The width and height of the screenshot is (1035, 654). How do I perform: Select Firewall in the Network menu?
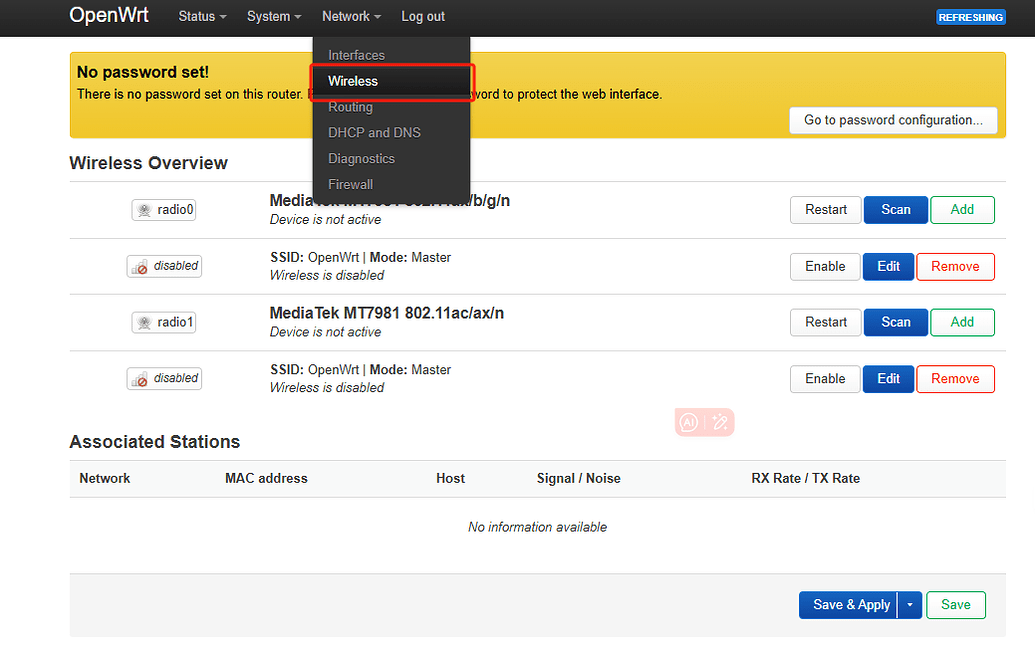coord(351,184)
